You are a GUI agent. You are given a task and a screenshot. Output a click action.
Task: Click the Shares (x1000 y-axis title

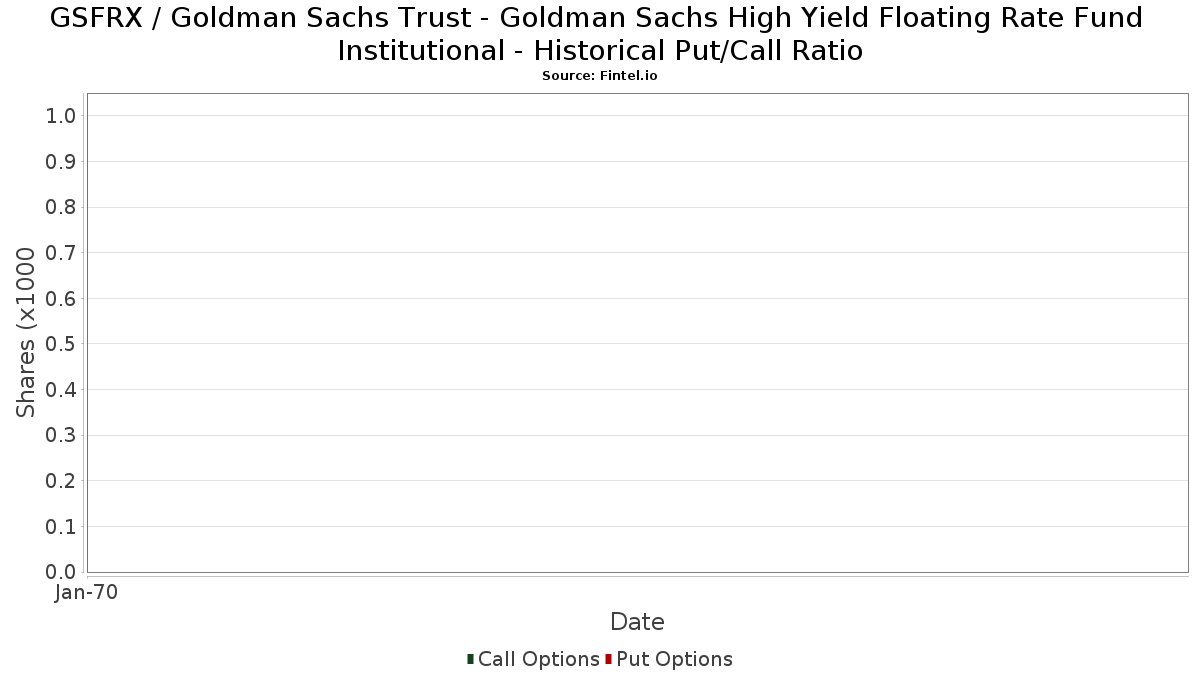coord(27,333)
